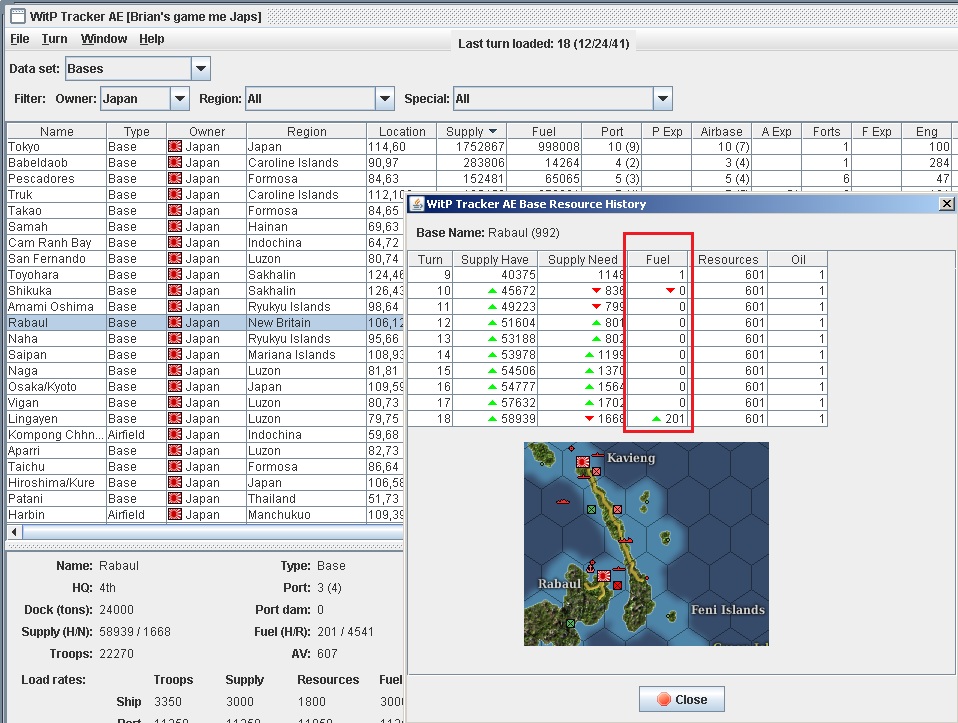Open the Window menu

point(104,39)
